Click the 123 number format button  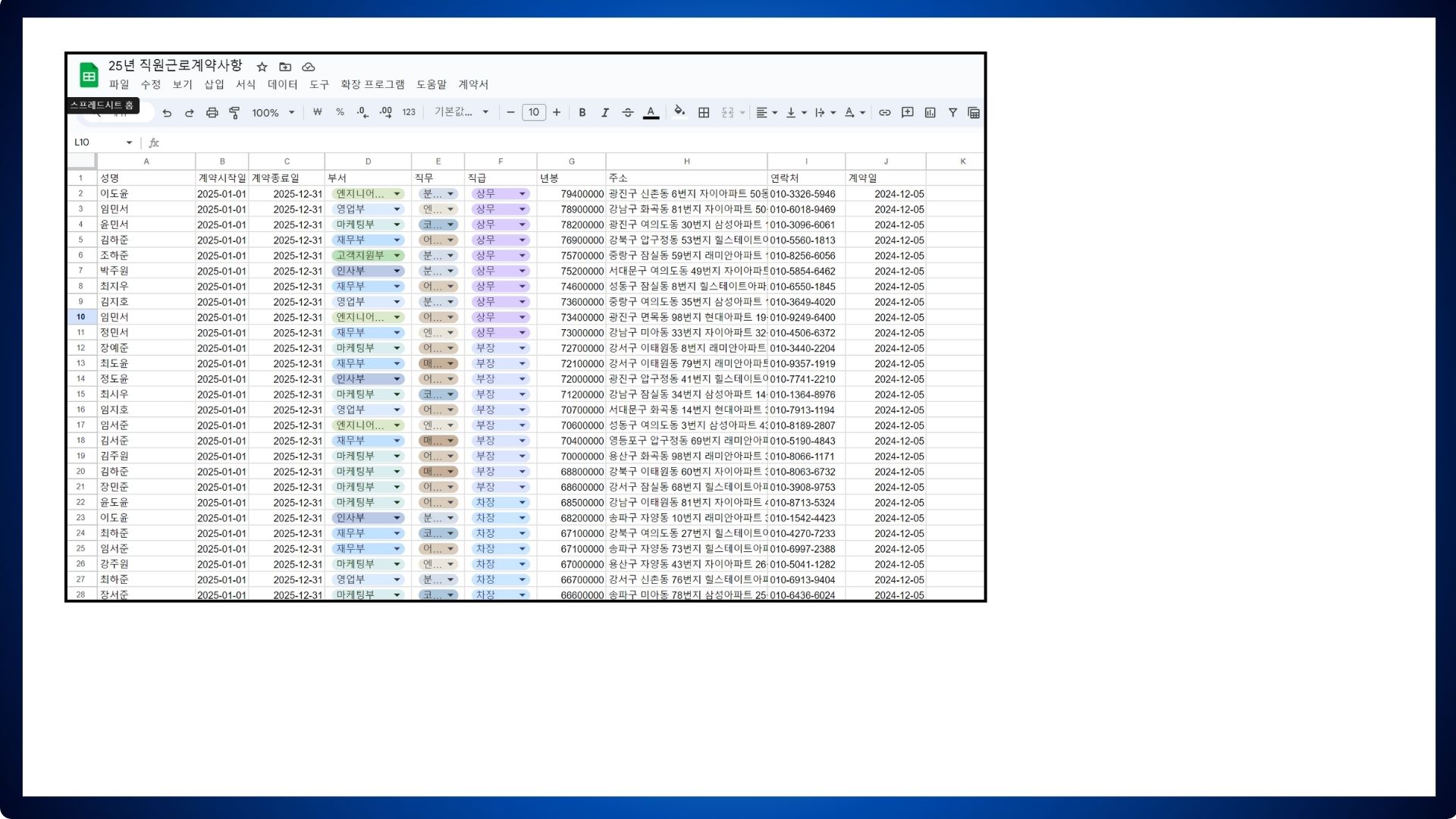click(x=409, y=113)
